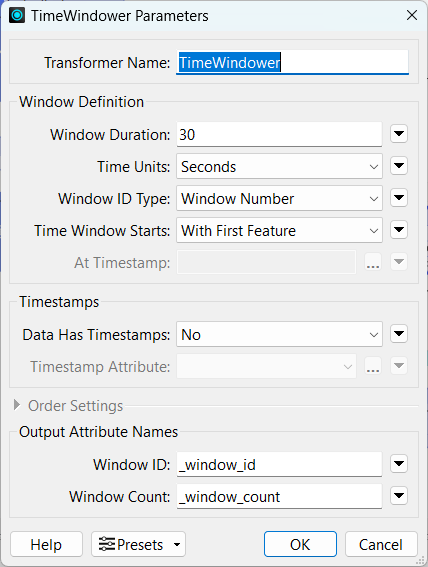The image size is (428, 567).
Task: Click into the Window Duration field
Action: pos(279,135)
